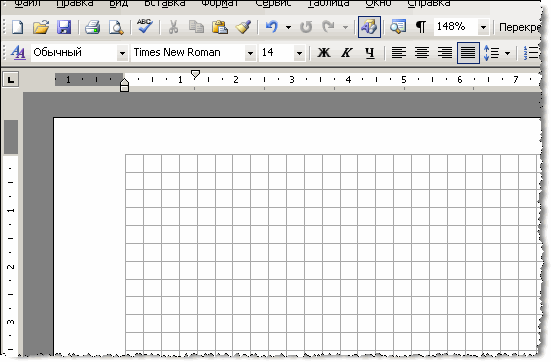Create a new blank document
Screen dimensions: 551x362
(18, 27)
